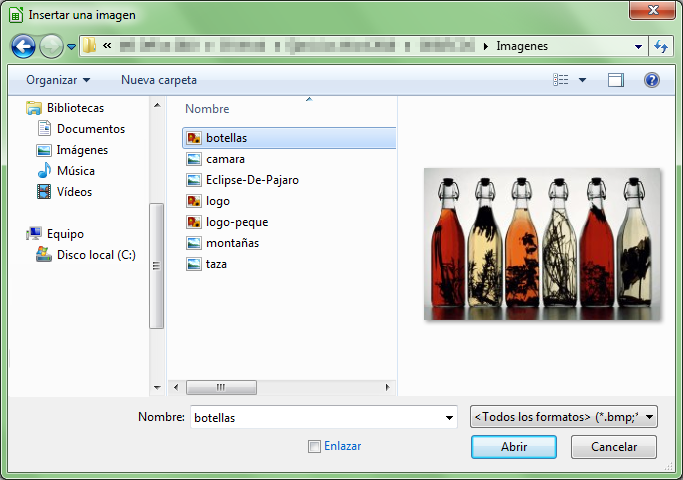
Task: Open Música library
Action: (76, 171)
